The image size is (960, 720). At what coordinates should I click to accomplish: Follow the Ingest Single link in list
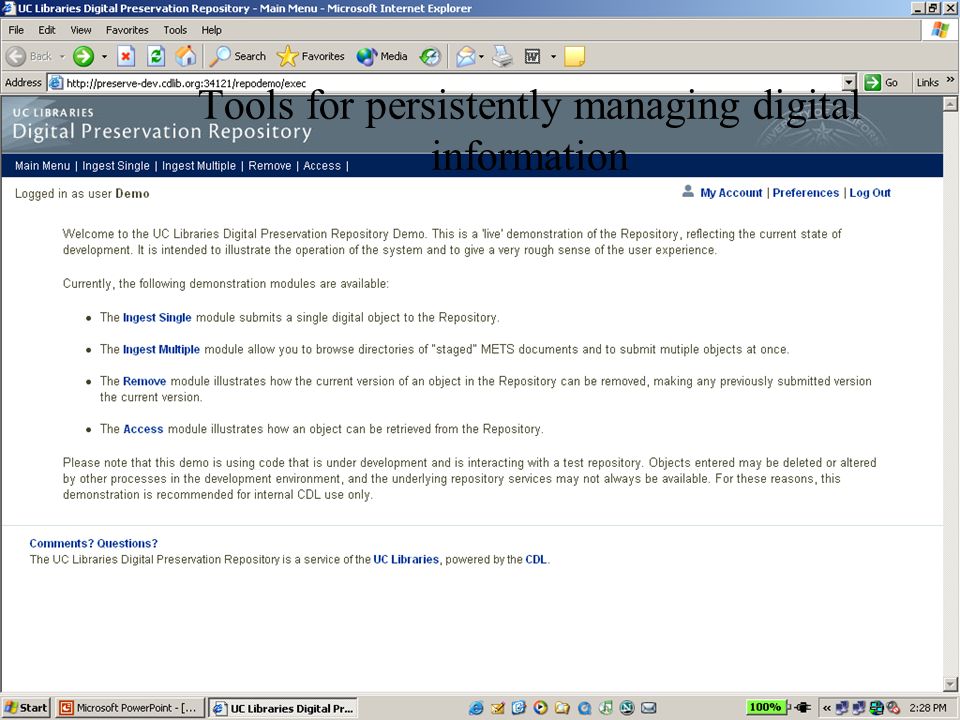click(x=157, y=318)
